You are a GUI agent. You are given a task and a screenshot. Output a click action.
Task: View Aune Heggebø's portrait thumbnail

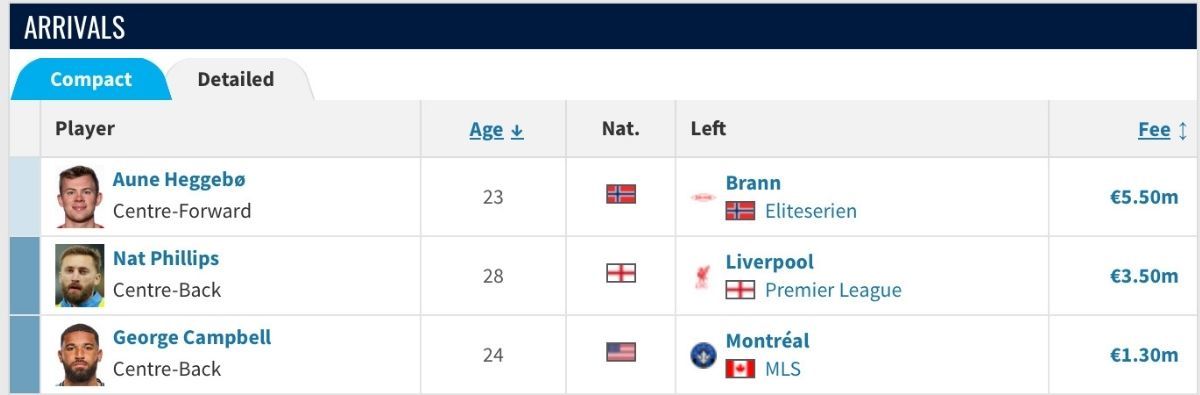[x=80, y=197]
